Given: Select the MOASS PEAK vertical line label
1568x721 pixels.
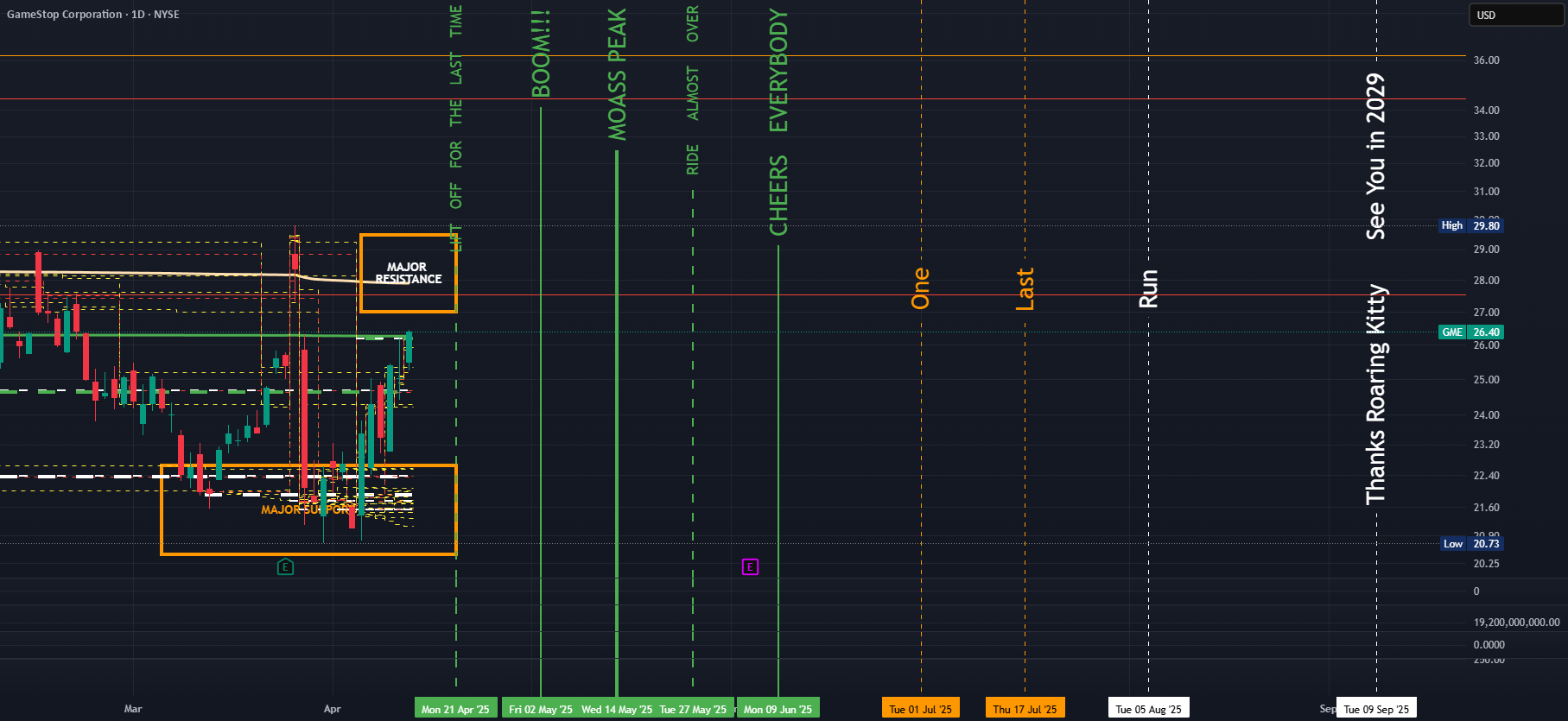Looking at the screenshot, I should point(617,74).
